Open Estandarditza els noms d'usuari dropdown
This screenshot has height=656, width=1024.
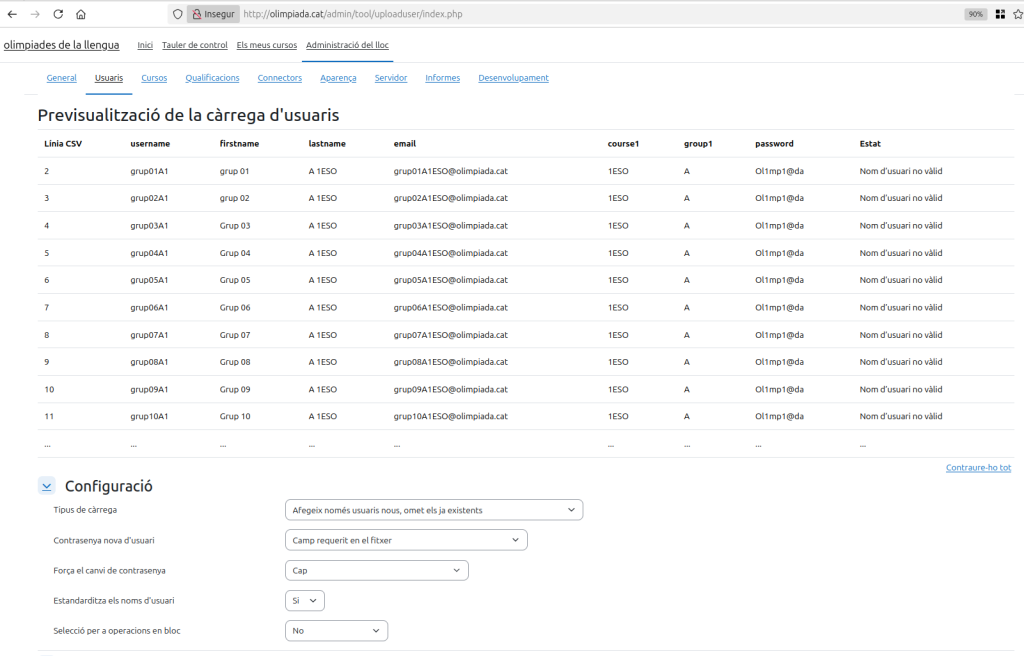[x=304, y=600]
